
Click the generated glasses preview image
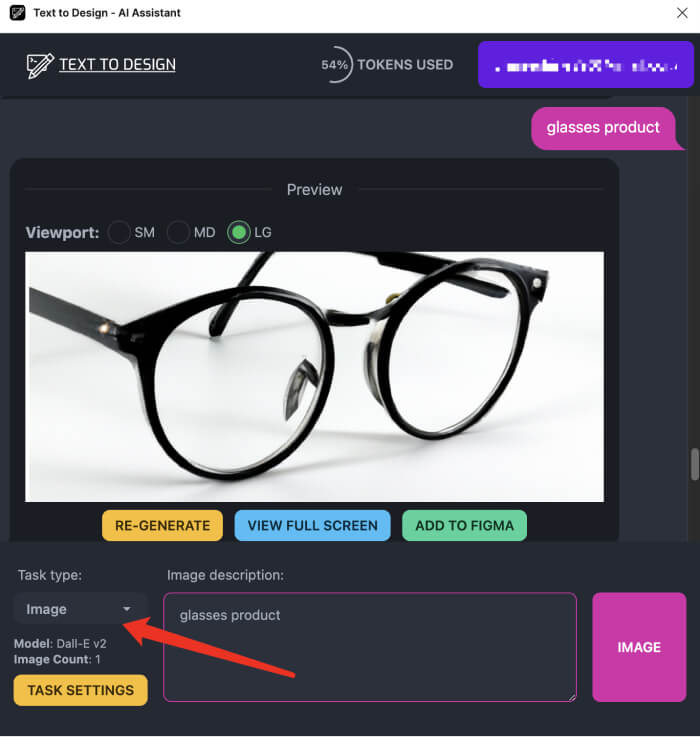click(x=315, y=377)
